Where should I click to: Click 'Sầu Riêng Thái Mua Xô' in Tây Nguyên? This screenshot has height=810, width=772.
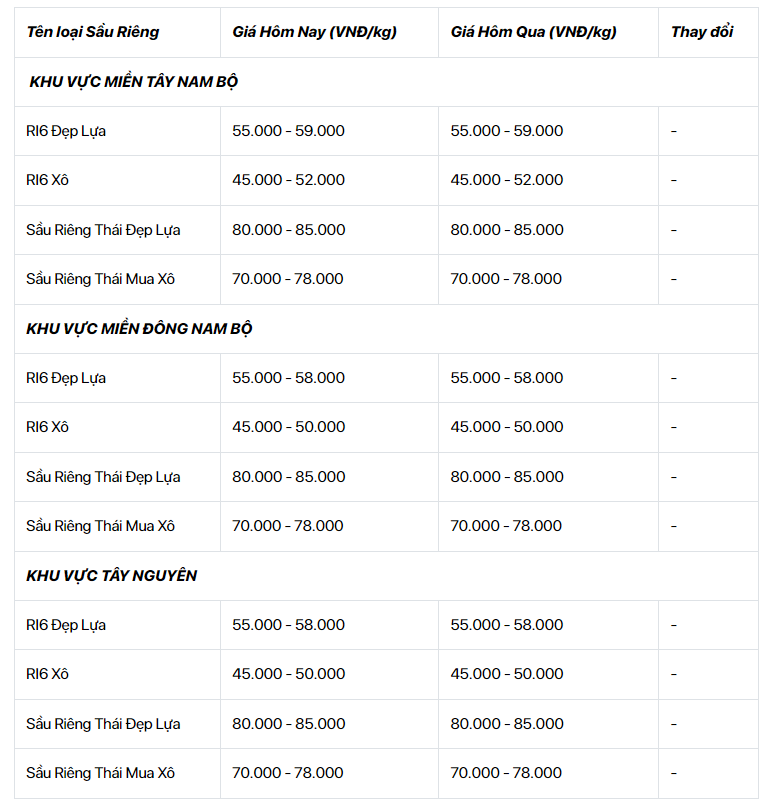tap(100, 773)
